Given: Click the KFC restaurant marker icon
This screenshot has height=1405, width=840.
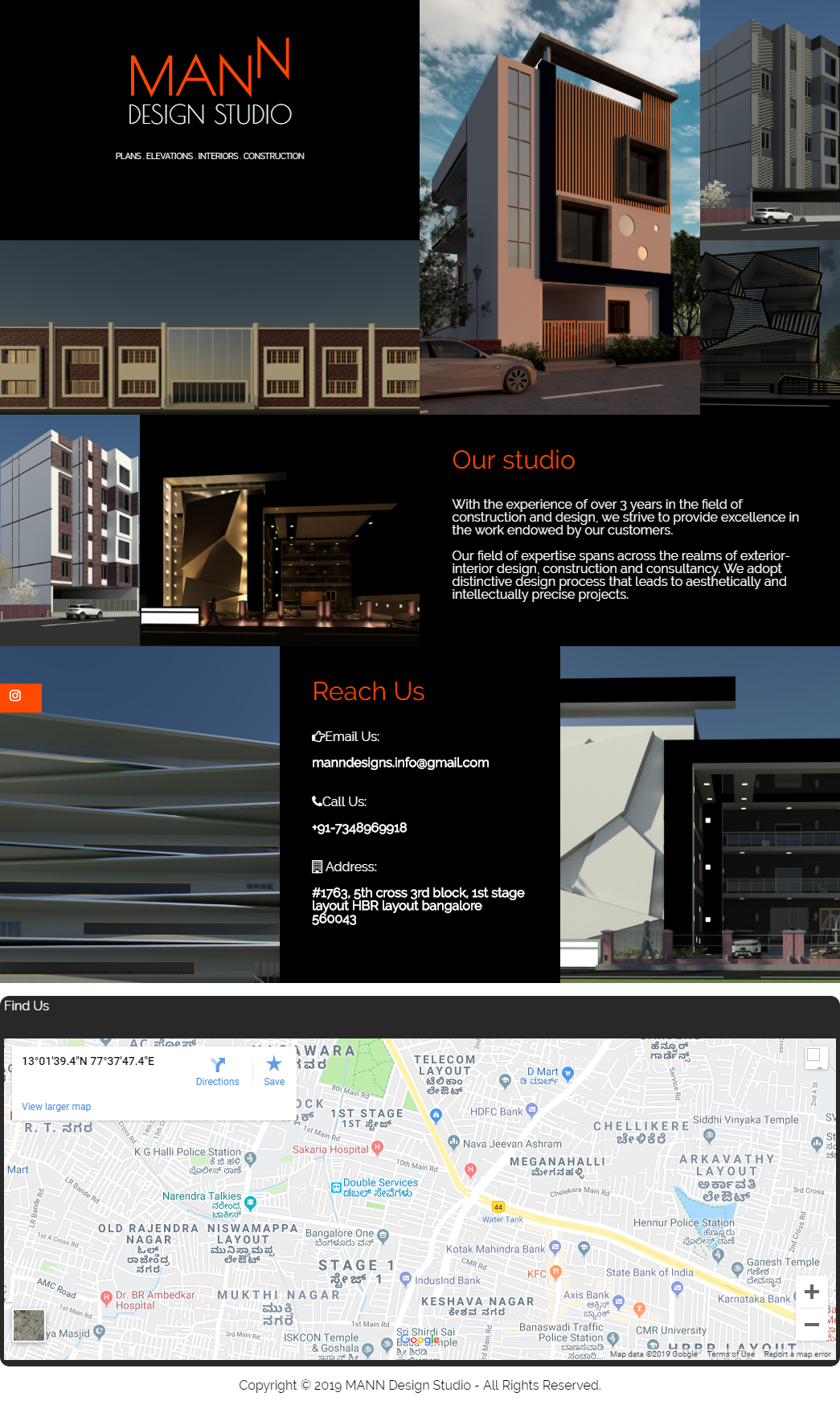Looking at the screenshot, I should coord(555,1272).
